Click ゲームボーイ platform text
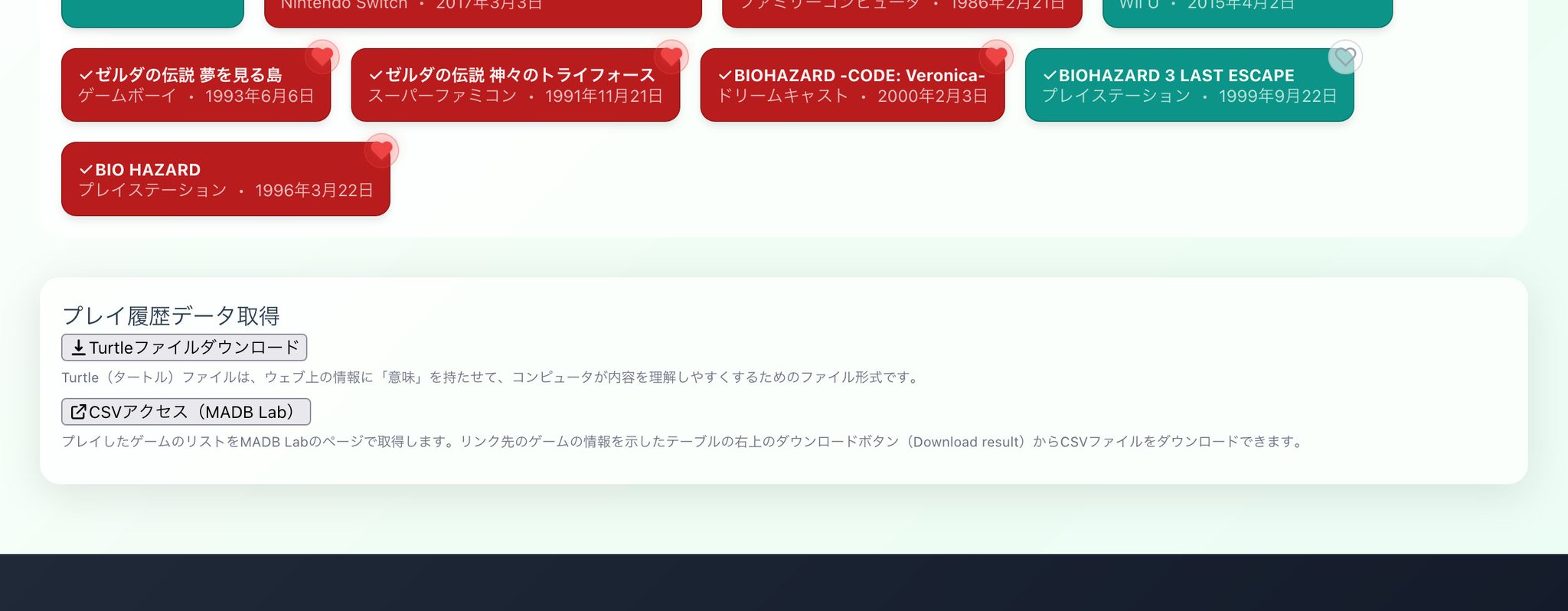Image resolution: width=1568 pixels, height=611 pixels. pyautogui.click(x=128, y=96)
